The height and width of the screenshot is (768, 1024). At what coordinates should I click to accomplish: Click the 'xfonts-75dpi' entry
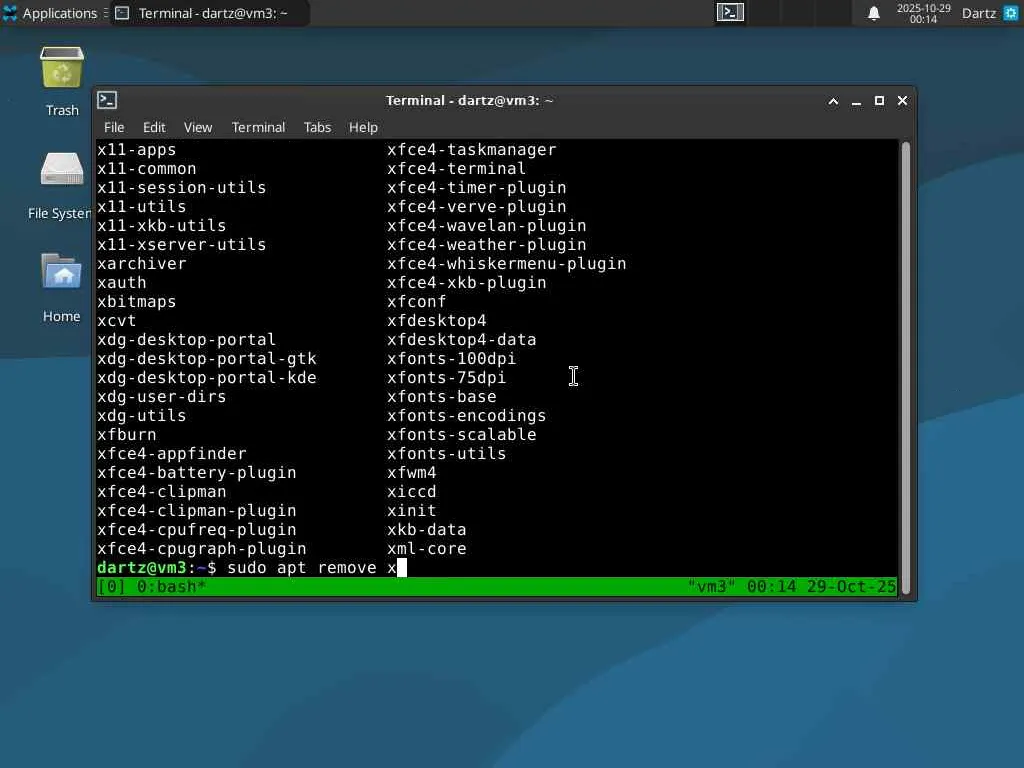[447, 377]
